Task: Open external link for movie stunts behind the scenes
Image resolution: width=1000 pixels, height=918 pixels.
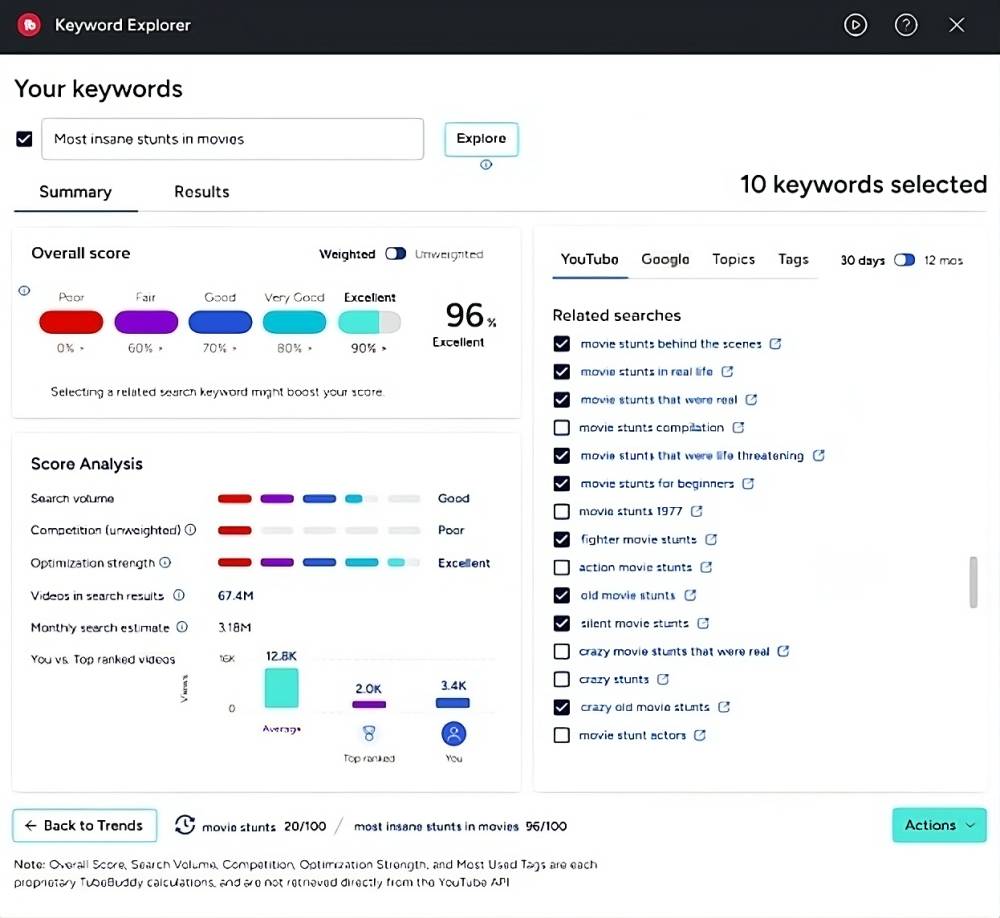Action: pyautogui.click(x=775, y=344)
